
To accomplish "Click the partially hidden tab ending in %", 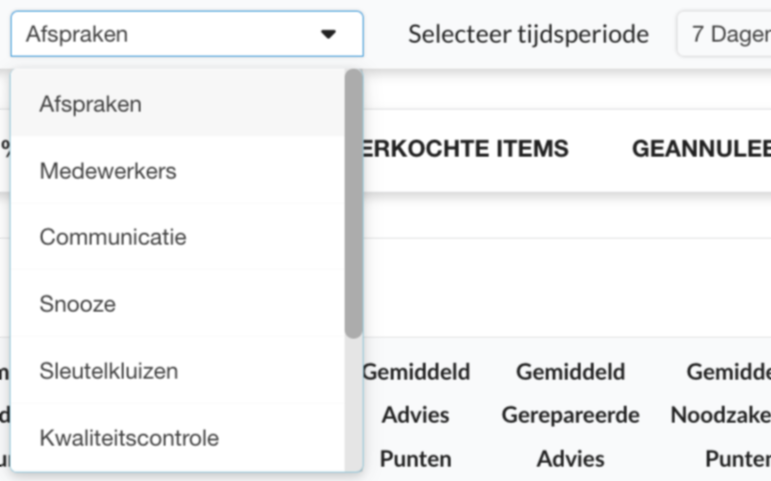I will tap(5, 150).
